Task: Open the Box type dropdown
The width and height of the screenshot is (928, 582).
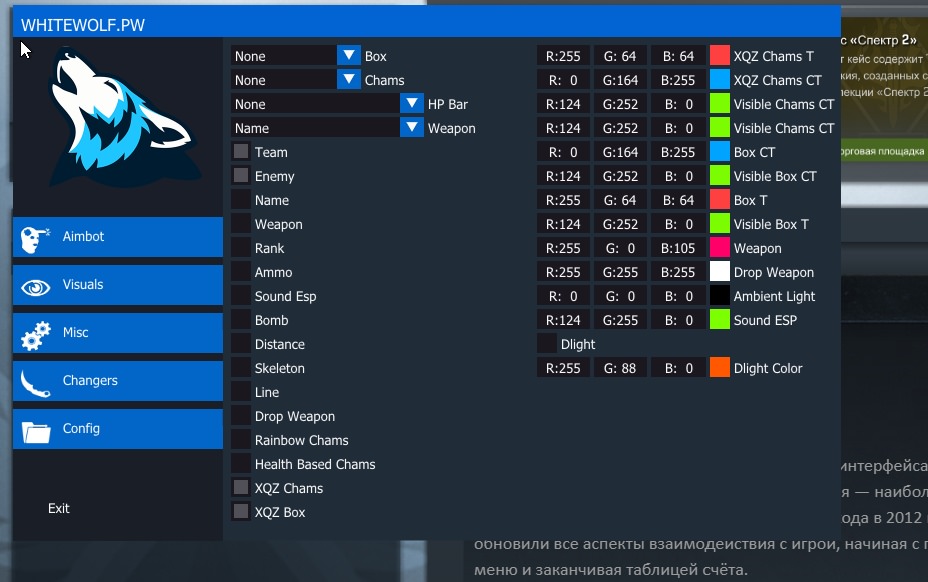Action: tap(349, 56)
